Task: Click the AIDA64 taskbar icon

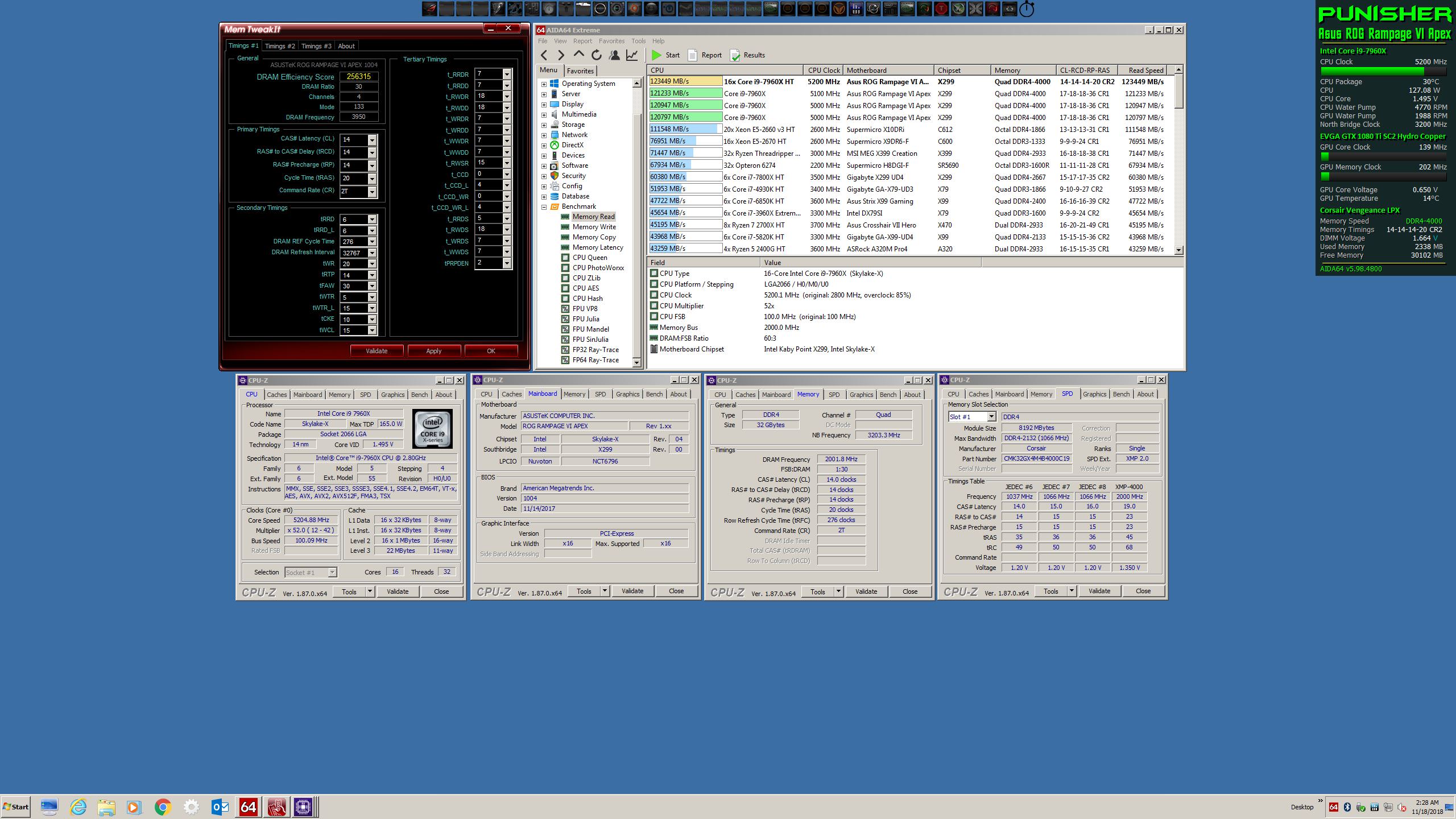Action: tap(248, 807)
